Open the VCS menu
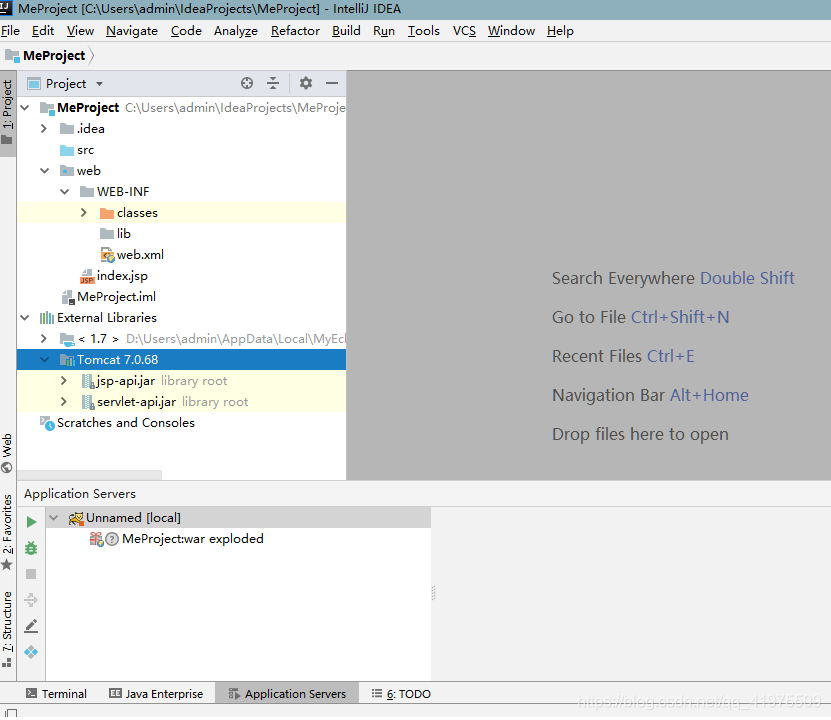 pyautogui.click(x=464, y=31)
